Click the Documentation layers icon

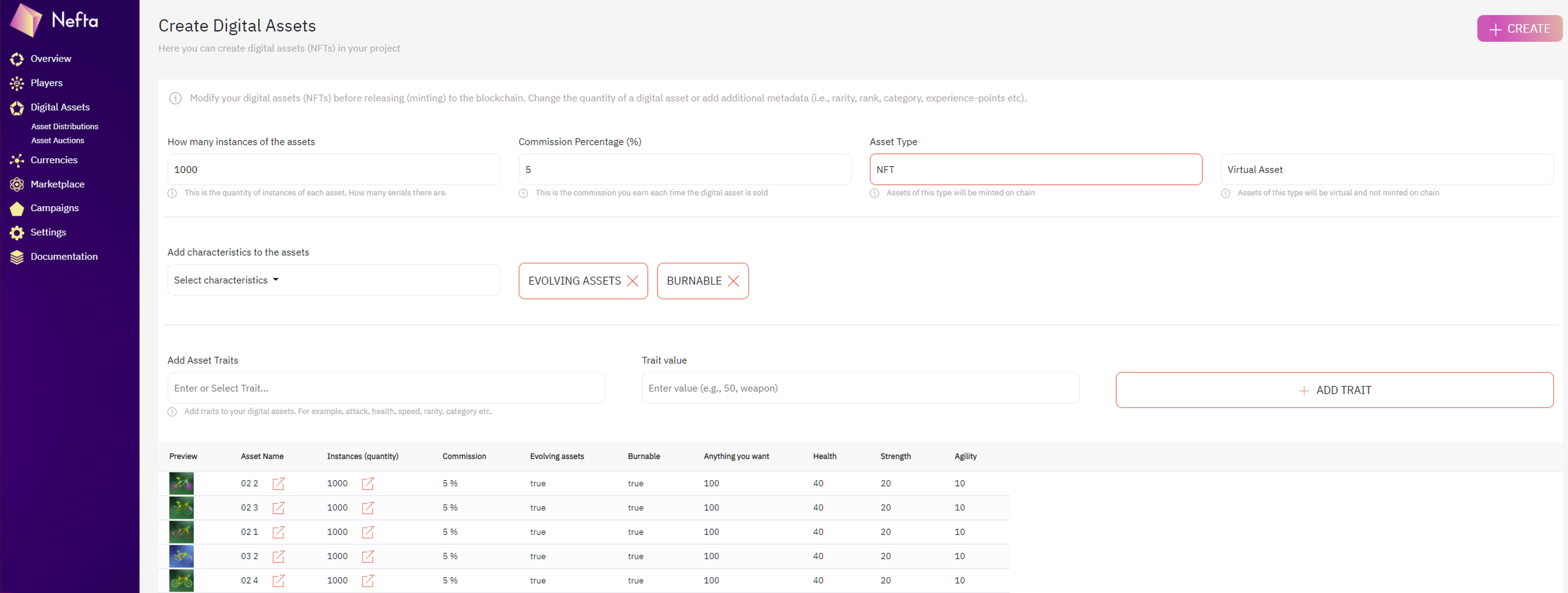pos(17,257)
